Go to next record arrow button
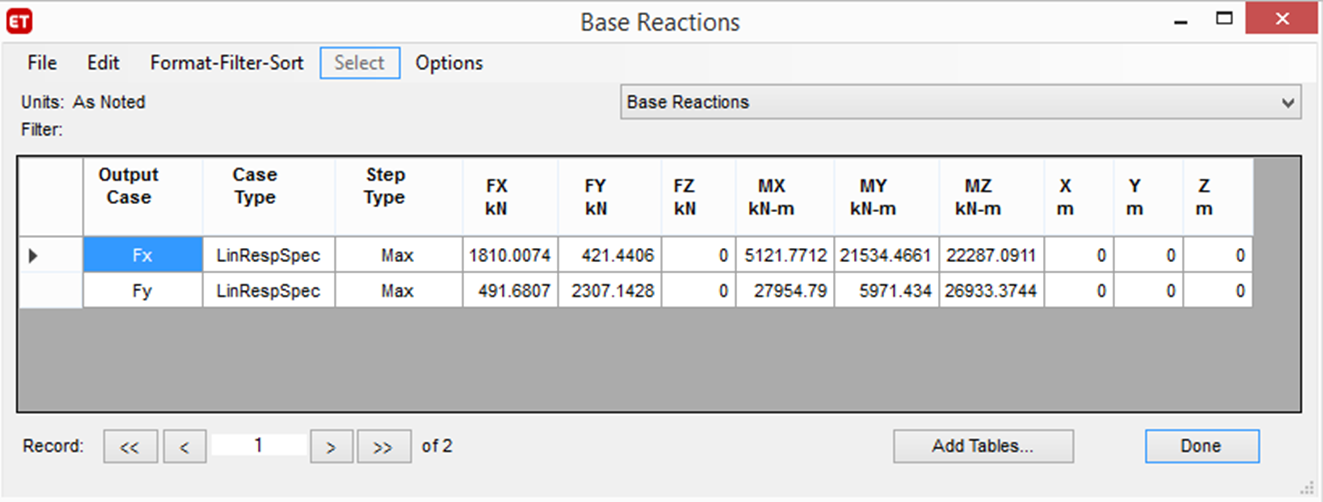This screenshot has width=1323, height=502. tap(331, 447)
